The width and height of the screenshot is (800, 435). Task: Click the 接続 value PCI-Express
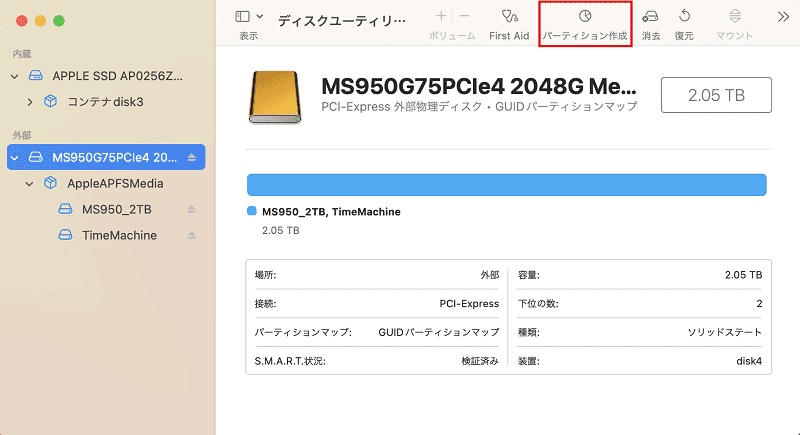(x=469, y=303)
